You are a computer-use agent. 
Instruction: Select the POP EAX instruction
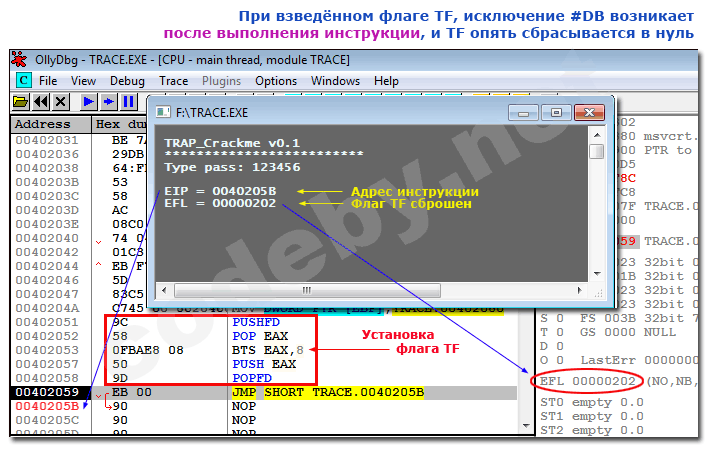tap(260, 337)
